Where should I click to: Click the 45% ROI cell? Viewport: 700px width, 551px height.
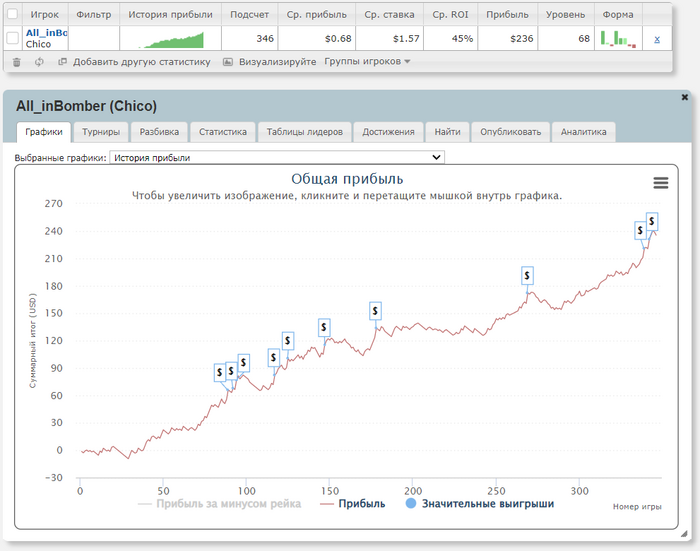click(x=450, y=38)
